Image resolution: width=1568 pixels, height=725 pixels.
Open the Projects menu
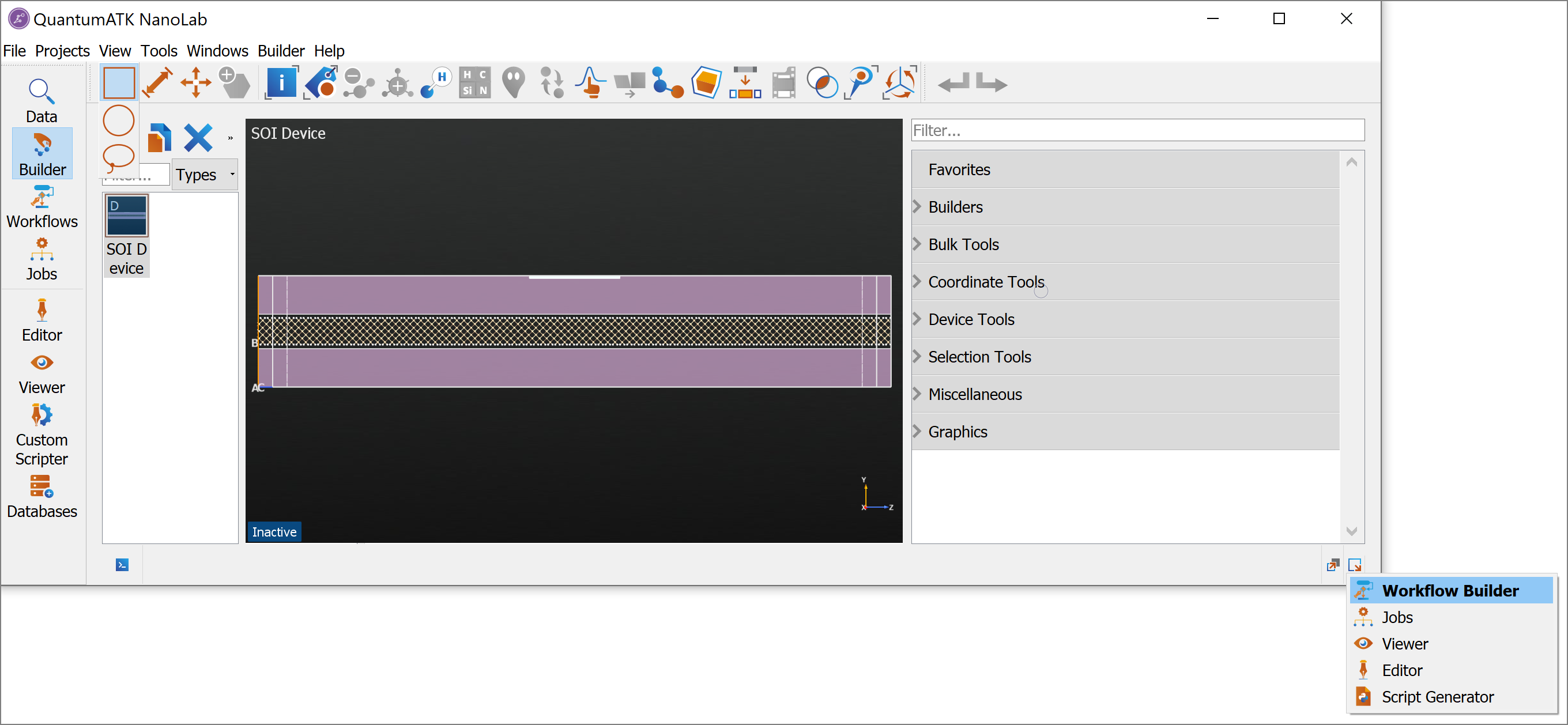[x=62, y=51]
